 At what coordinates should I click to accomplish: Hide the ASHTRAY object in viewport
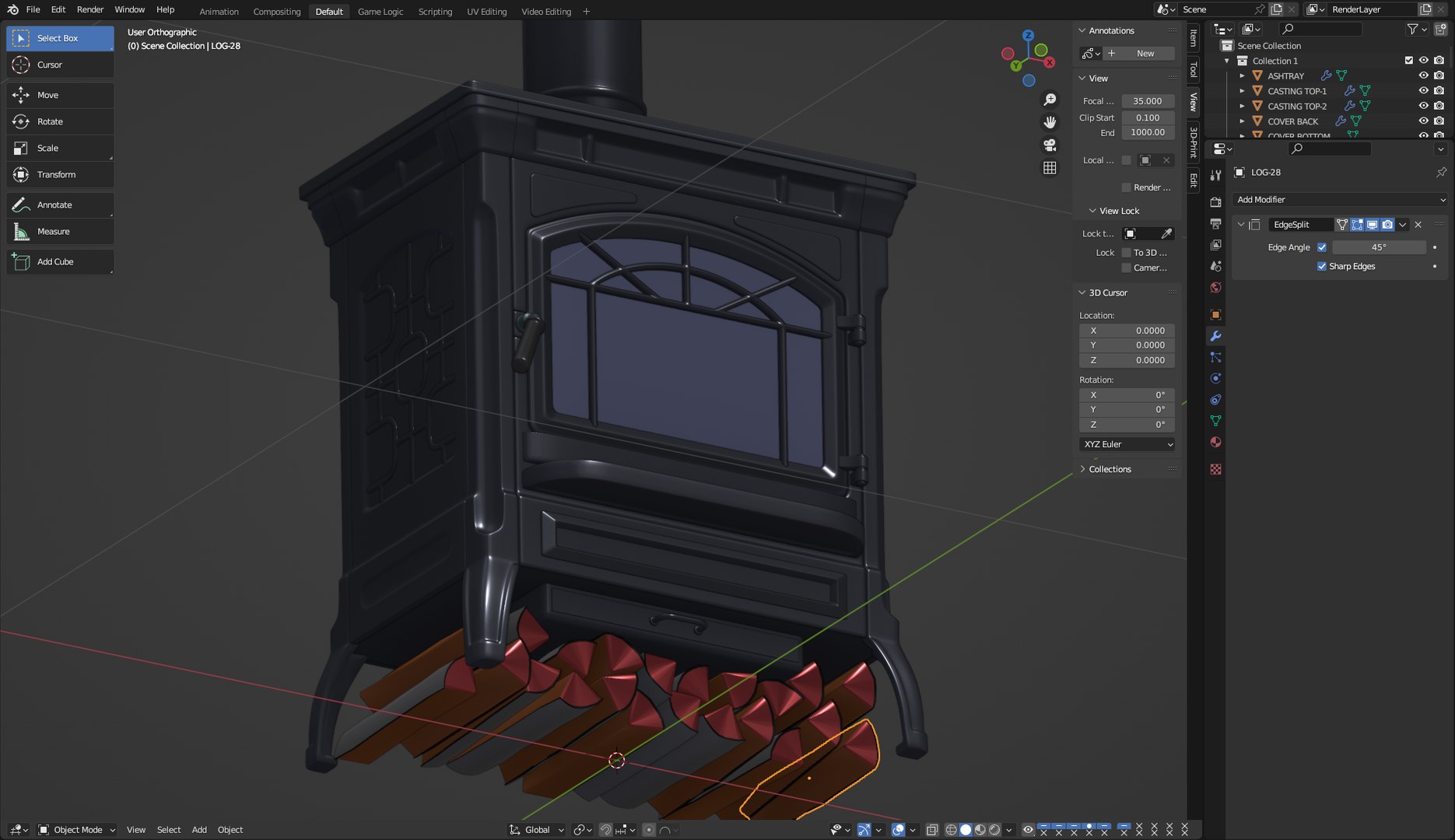1423,75
